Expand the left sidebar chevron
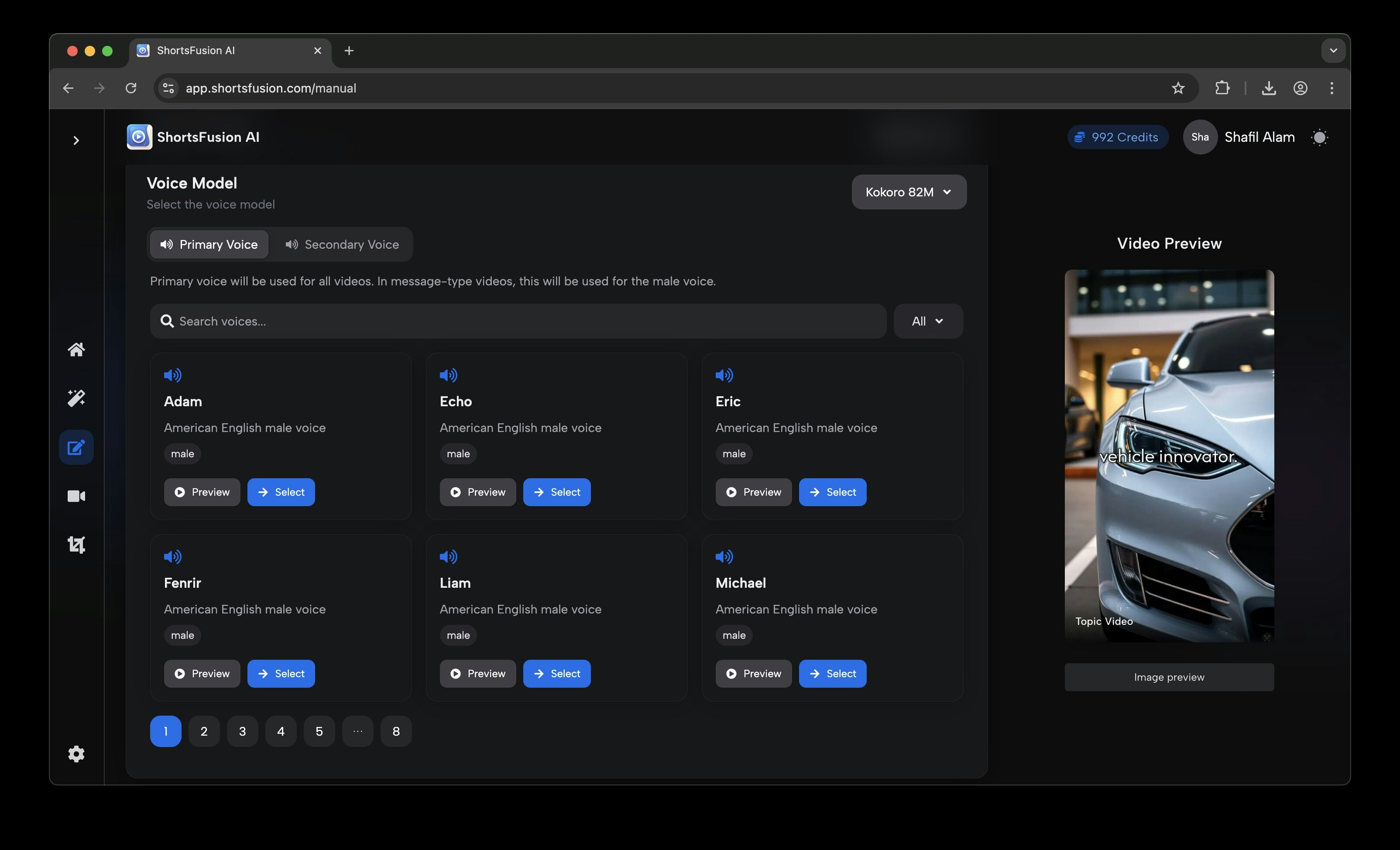 76,141
